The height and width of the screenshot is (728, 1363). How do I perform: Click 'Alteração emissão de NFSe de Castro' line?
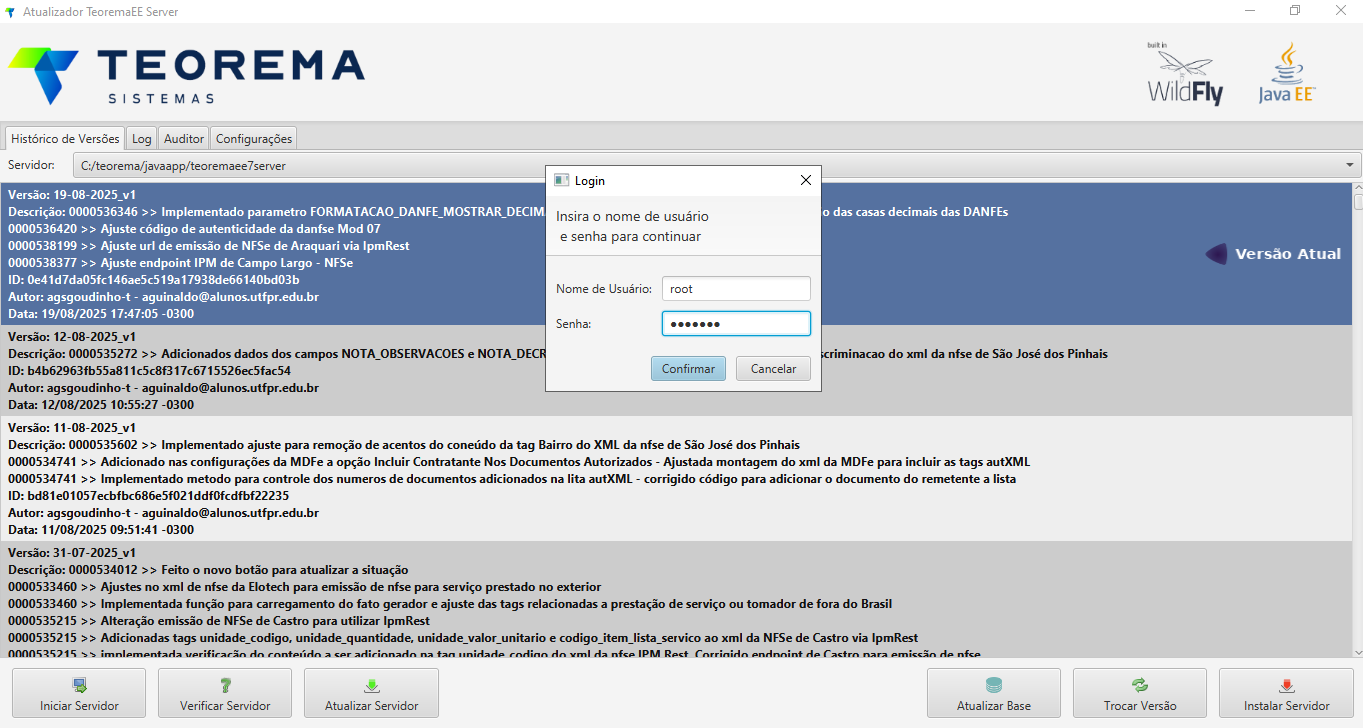point(219,621)
